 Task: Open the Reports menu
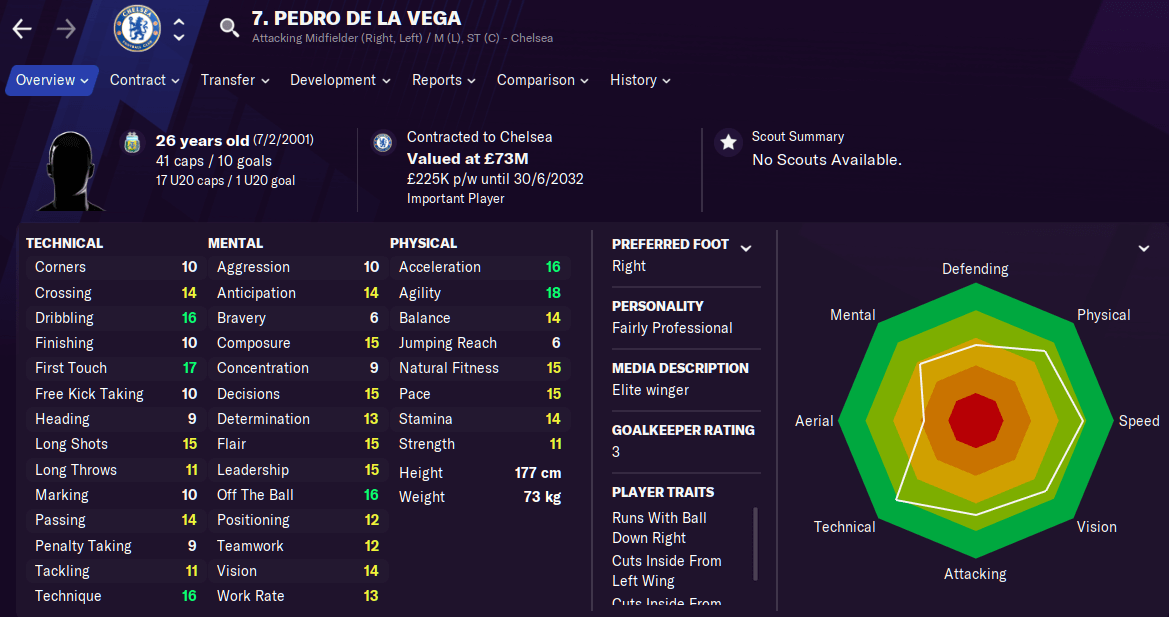point(444,80)
